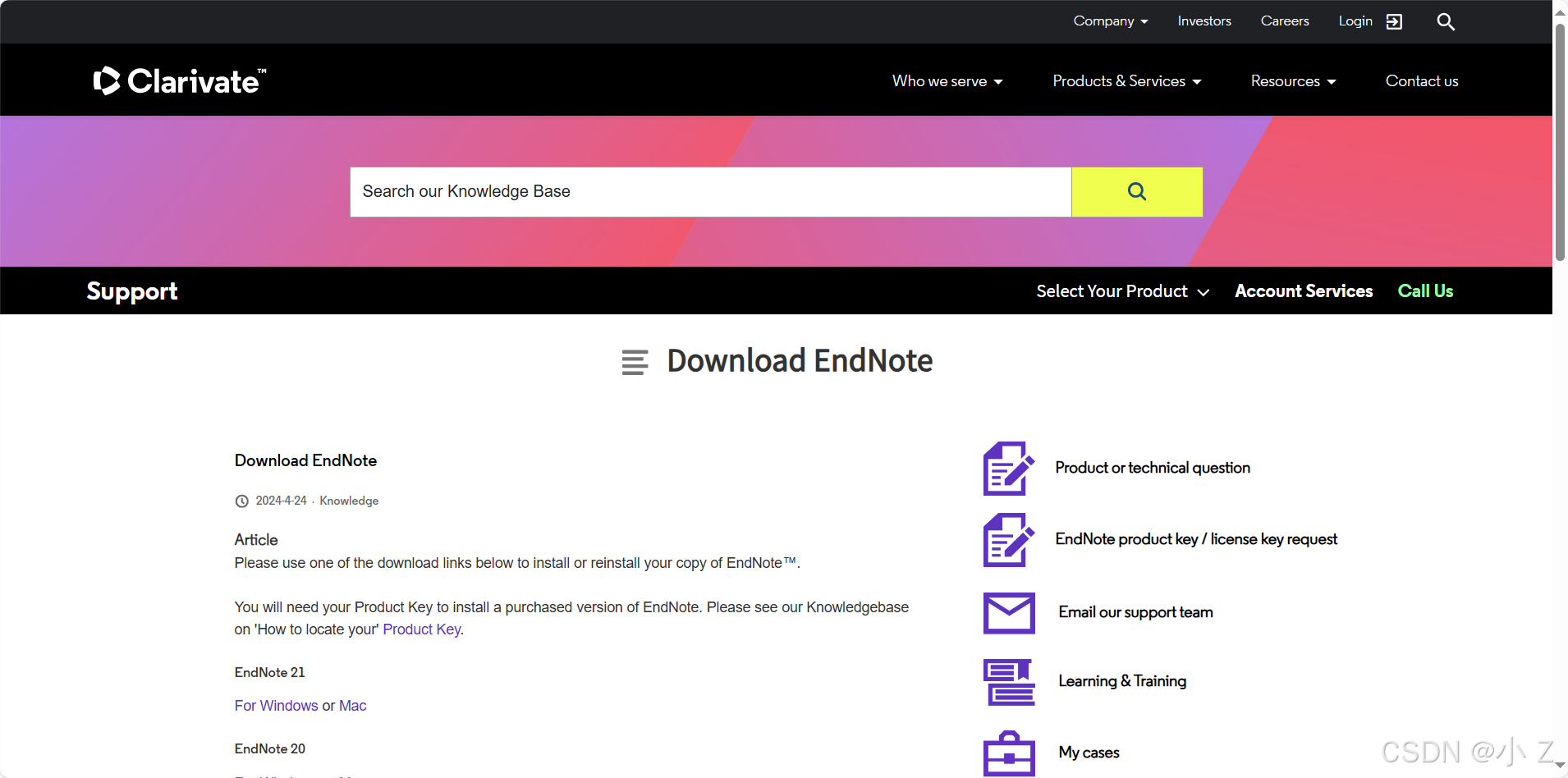Click Call Us in support bar
The height and width of the screenshot is (778, 1568).
click(1425, 291)
